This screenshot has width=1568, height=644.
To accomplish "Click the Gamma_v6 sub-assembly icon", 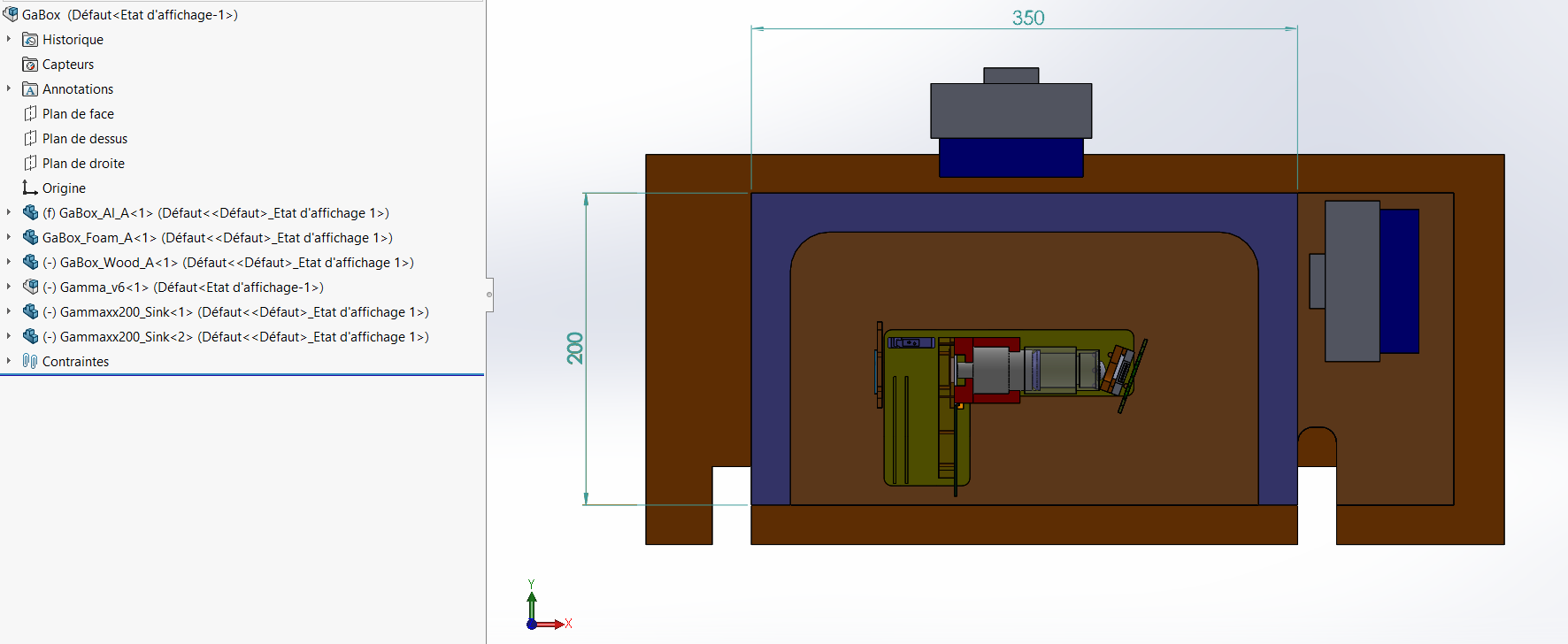I will click(30, 287).
